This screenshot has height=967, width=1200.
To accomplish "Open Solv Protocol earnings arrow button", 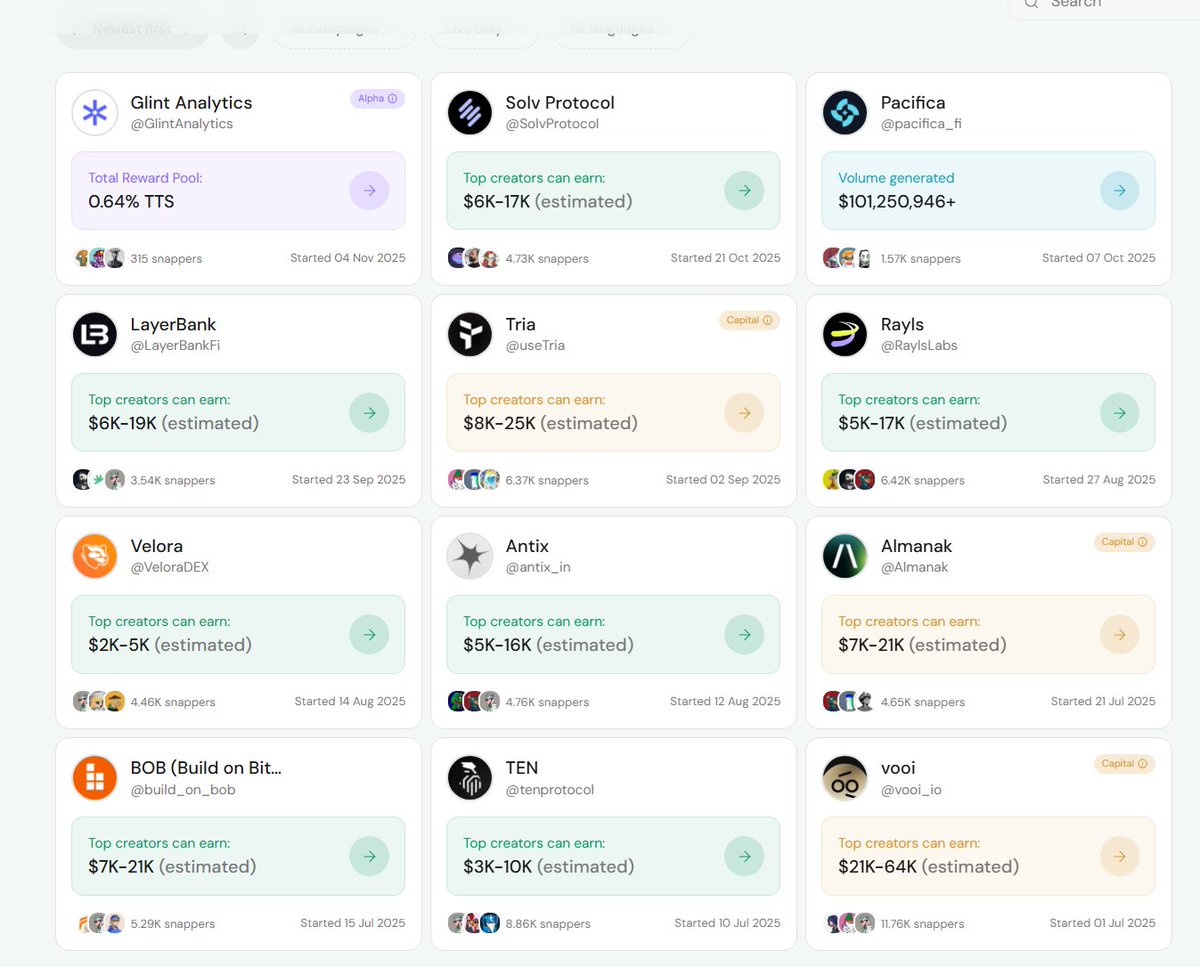I will [x=744, y=190].
